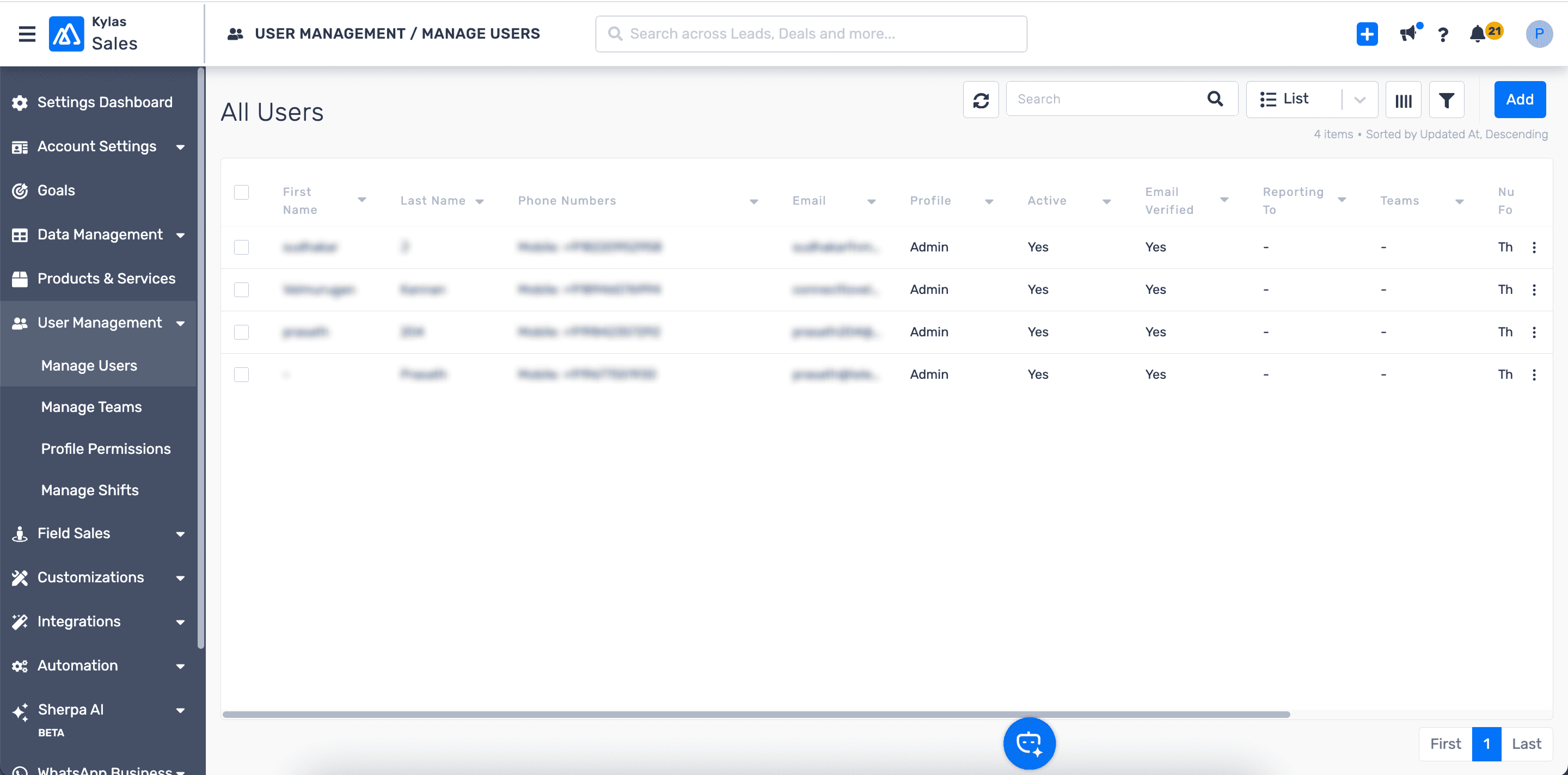Viewport: 1568px width, 775px height.
Task: Open the chatbot assistant floating icon
Action: coord(1028,743)
